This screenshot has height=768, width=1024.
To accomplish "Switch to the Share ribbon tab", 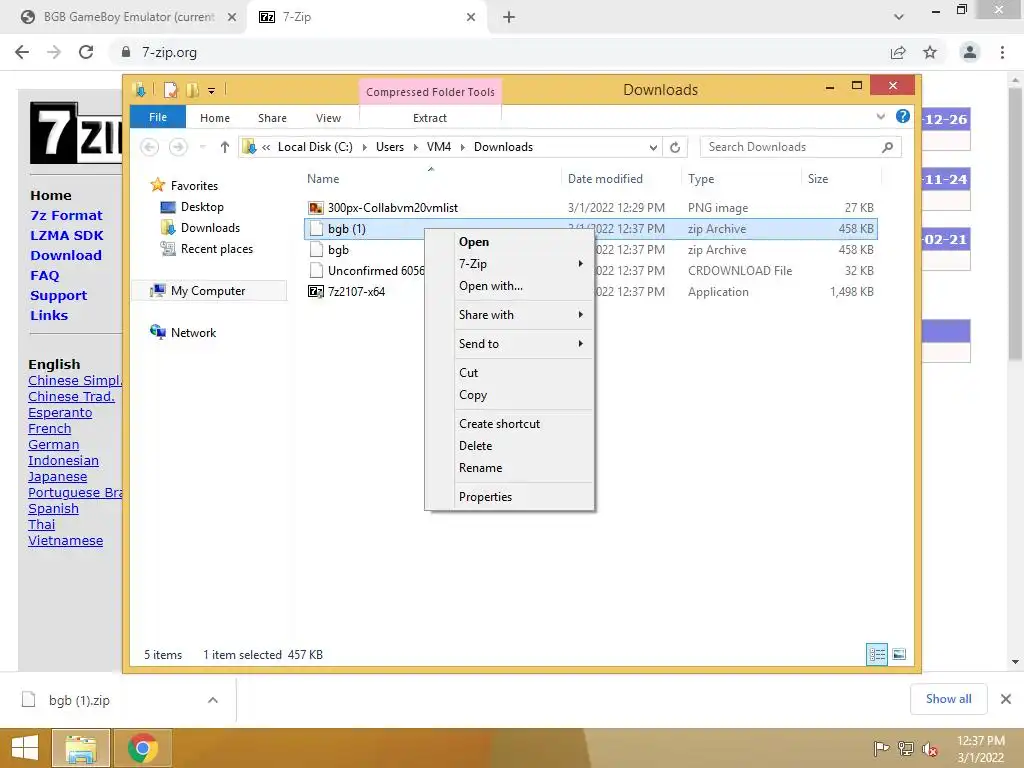I will coord(272,118).
